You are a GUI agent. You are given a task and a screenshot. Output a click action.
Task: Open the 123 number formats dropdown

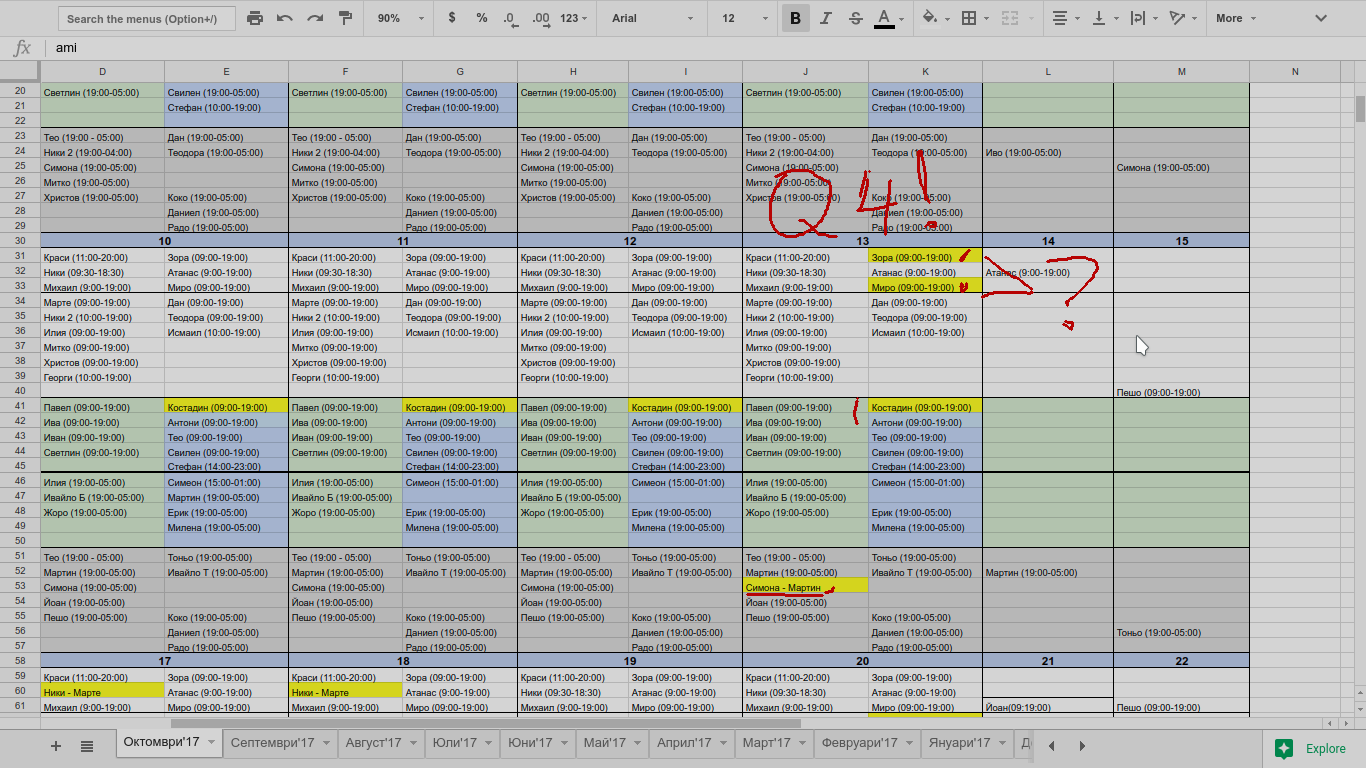[574, 18]
